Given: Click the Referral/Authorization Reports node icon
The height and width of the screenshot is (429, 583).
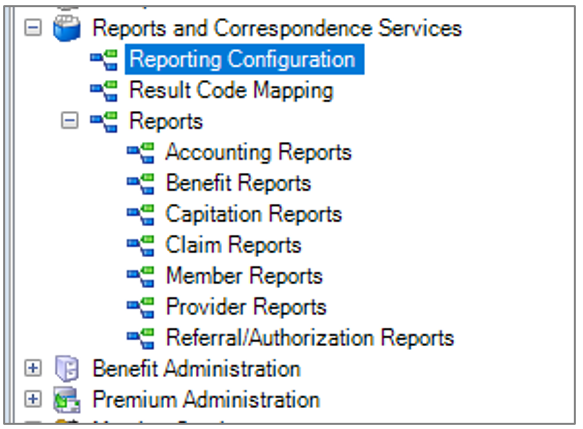Looking at the screenshot, I should tap(141, 338).
